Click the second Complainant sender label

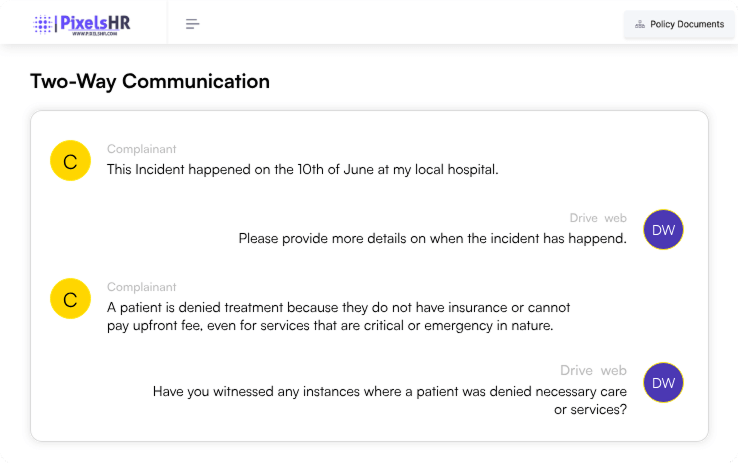point(141,287)
